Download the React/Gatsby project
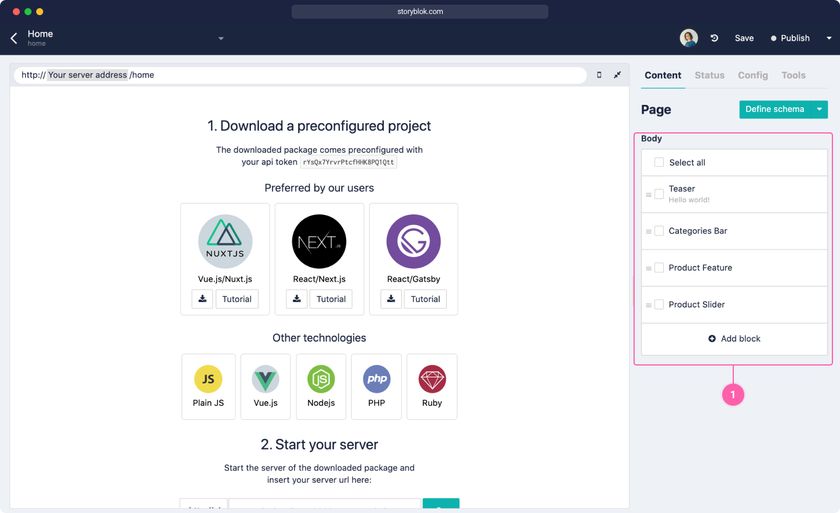 (x=391, y=299)
